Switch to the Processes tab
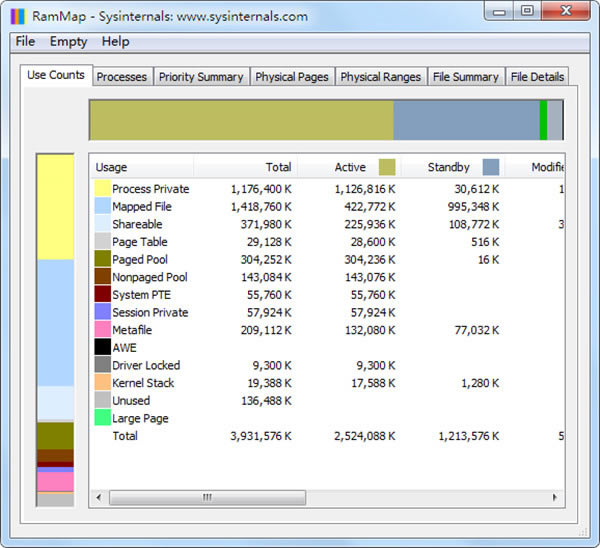Viewport: 600px width, 548px height. click(121, 77)
